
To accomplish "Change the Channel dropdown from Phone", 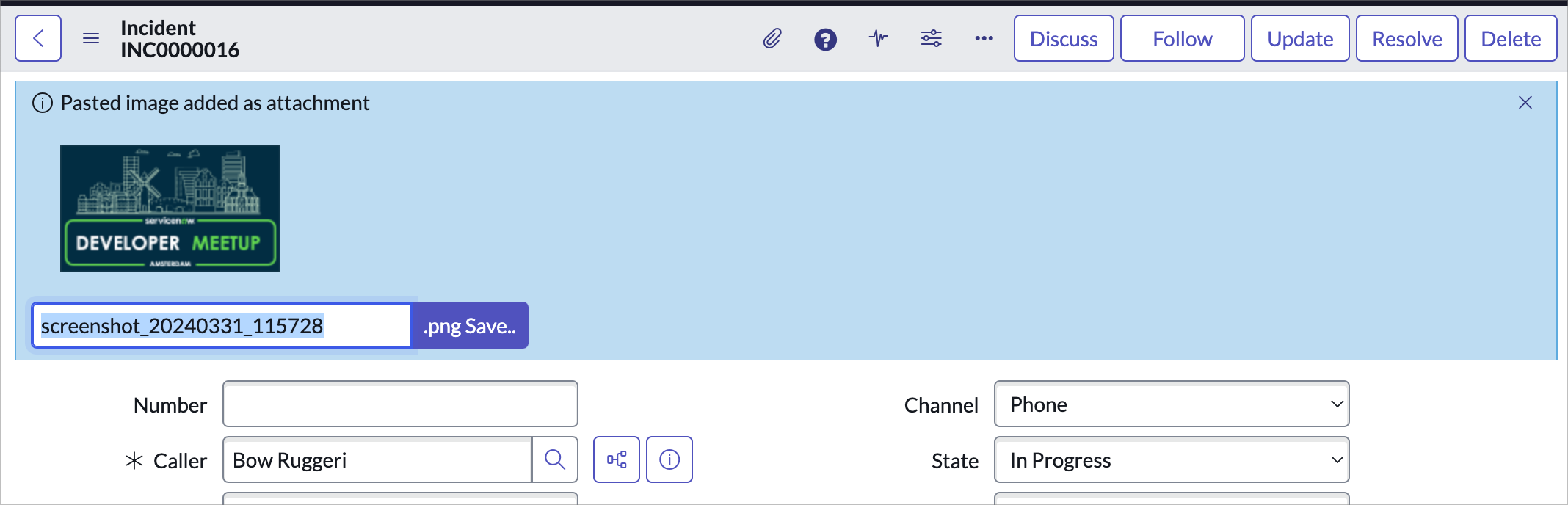I will (x=1171, y=404).
